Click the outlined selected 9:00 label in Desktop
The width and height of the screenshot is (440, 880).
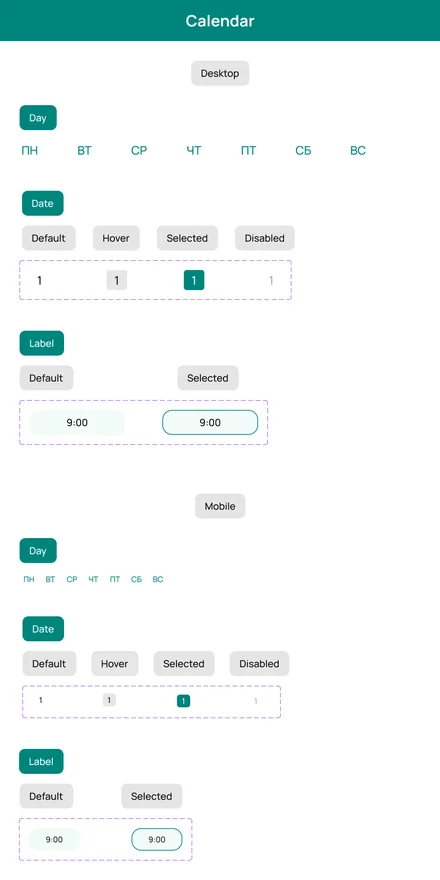pos(210,423)
